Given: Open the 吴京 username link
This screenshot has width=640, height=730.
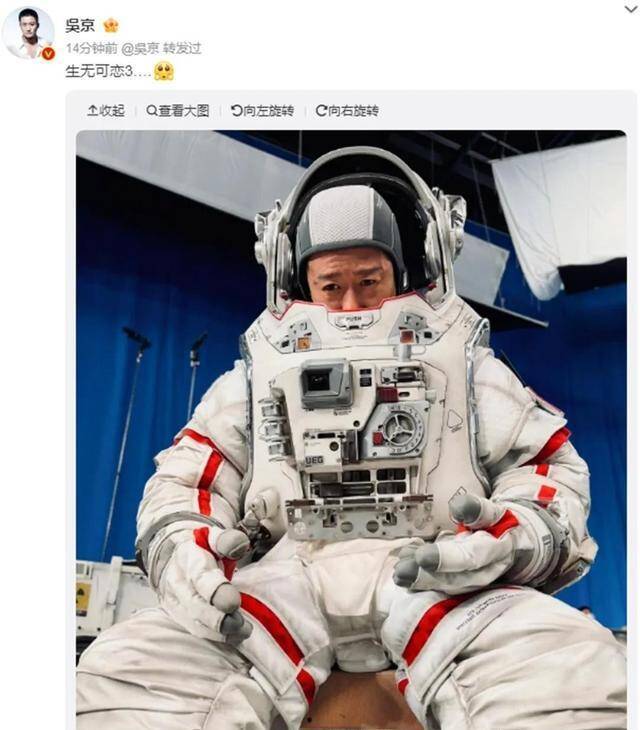Looking at the screenshot, I should tap(80, 25).
